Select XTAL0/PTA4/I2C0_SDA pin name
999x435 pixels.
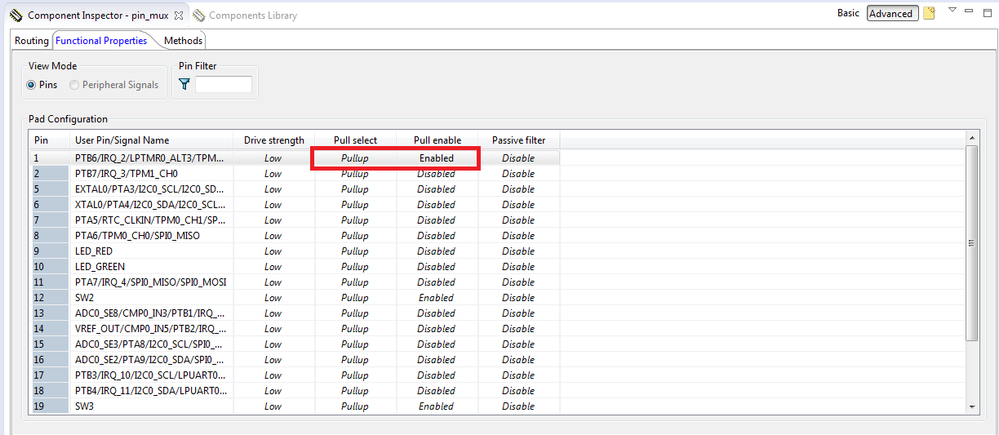click(150, 204)
